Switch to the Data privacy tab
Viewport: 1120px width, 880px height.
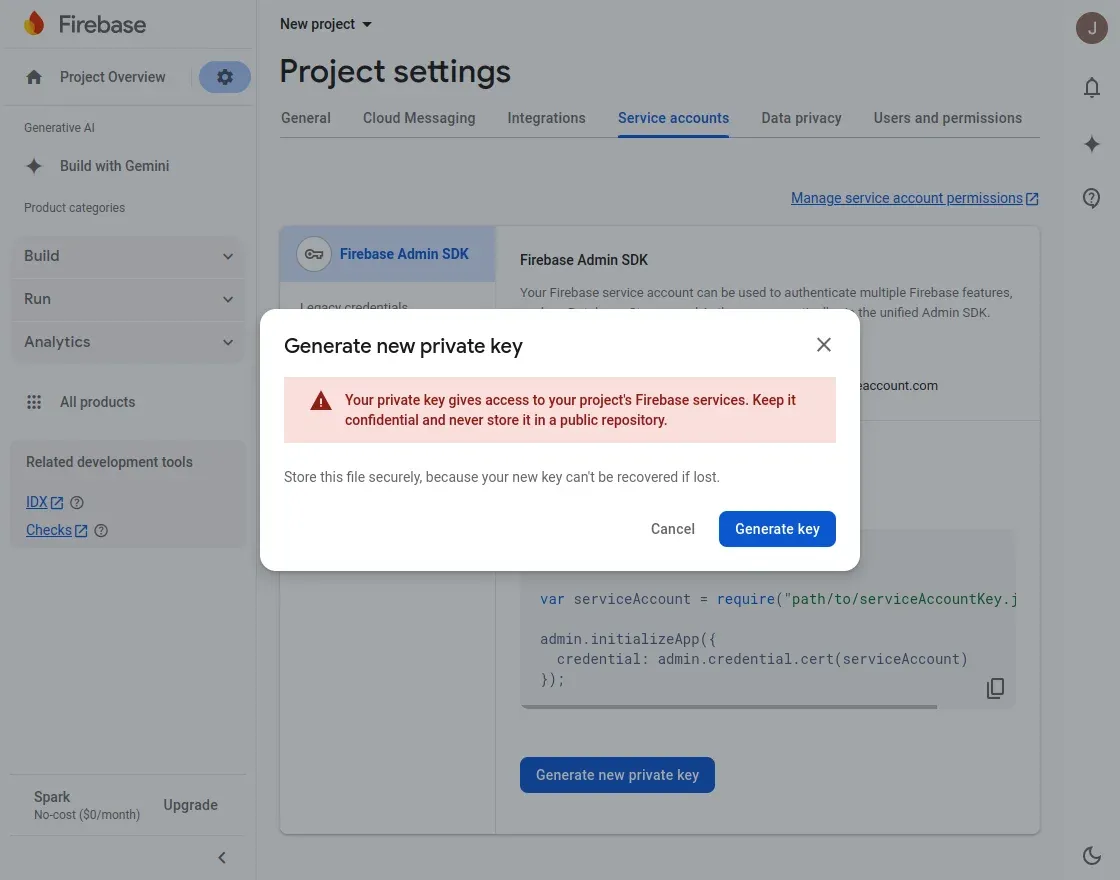point(801,118)
